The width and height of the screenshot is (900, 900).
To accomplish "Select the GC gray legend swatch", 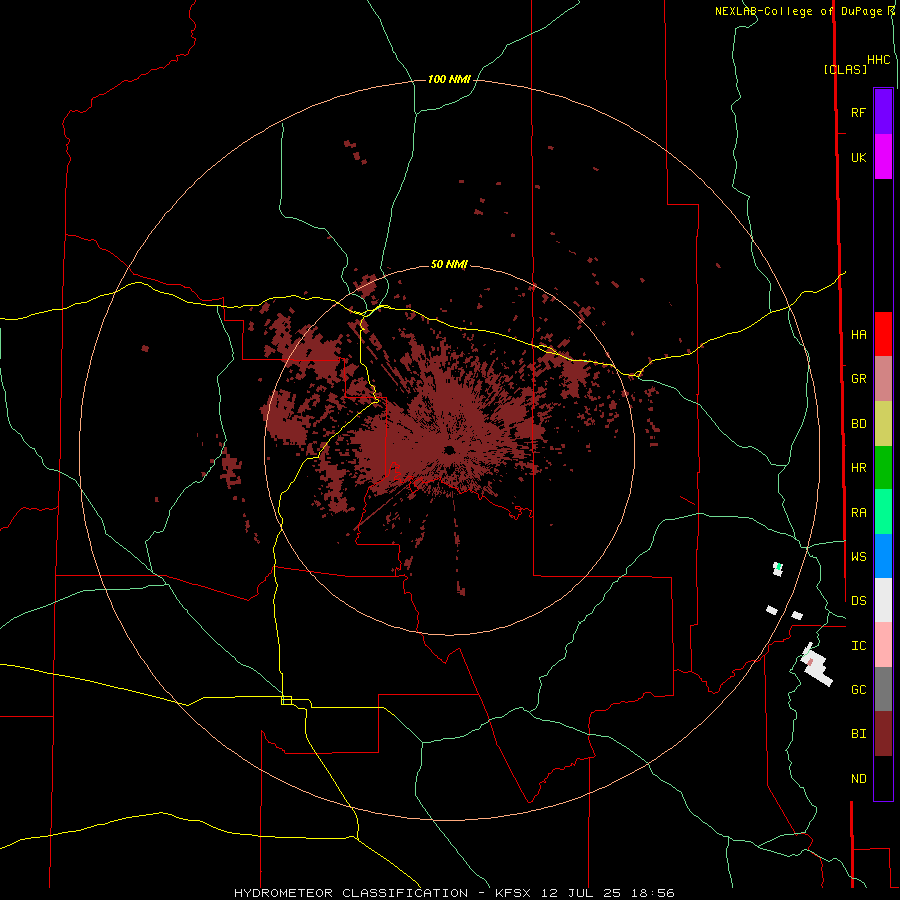I will click(x=883, y=689).
